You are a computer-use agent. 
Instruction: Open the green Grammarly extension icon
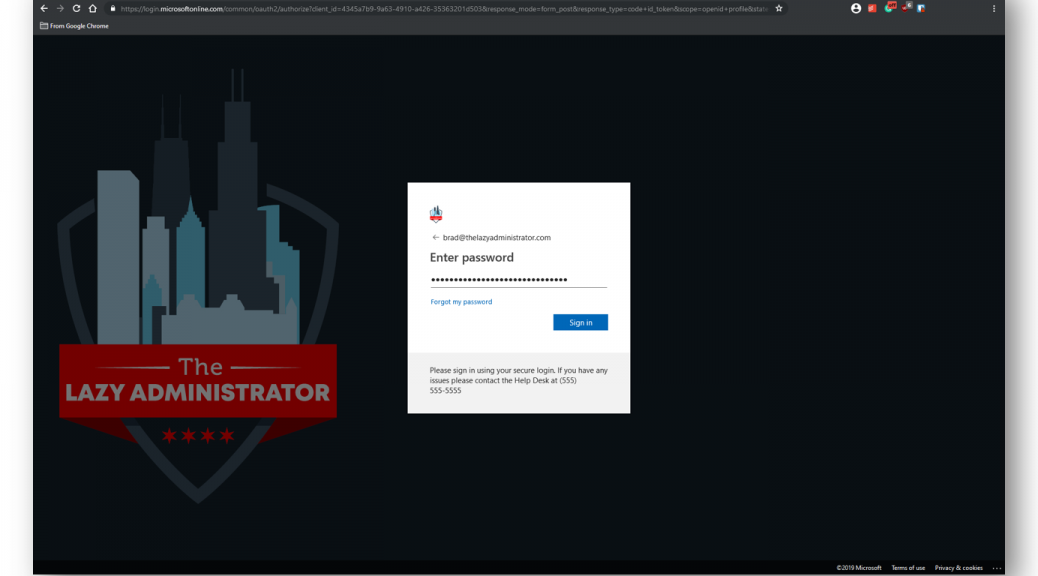[890, 8]
